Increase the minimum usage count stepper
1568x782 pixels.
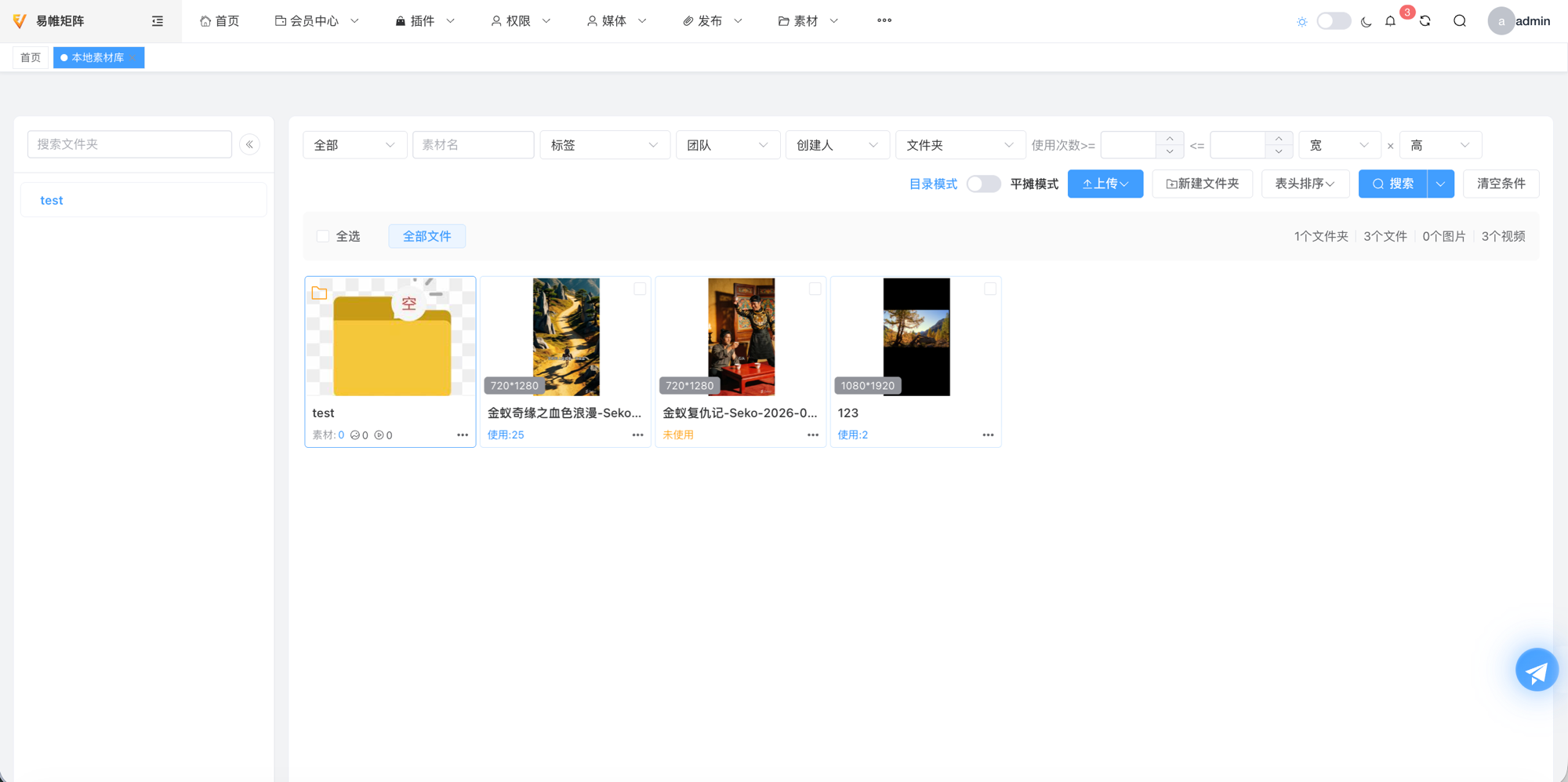click(1170, 138)
